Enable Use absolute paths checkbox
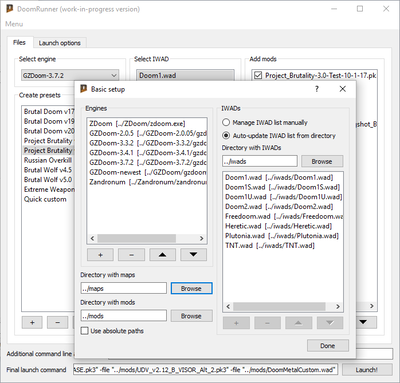The height and width of the screenshot is (383, 400). [112, 331]
